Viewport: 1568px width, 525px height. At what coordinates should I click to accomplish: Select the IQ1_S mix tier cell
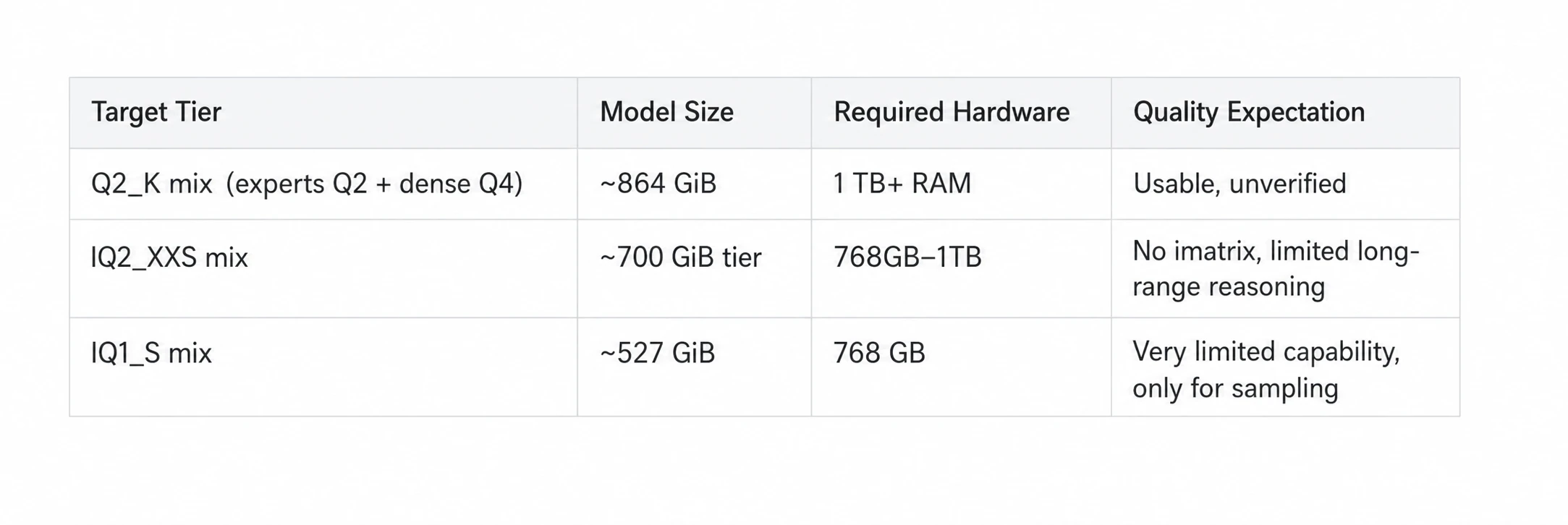click(323, 367)
